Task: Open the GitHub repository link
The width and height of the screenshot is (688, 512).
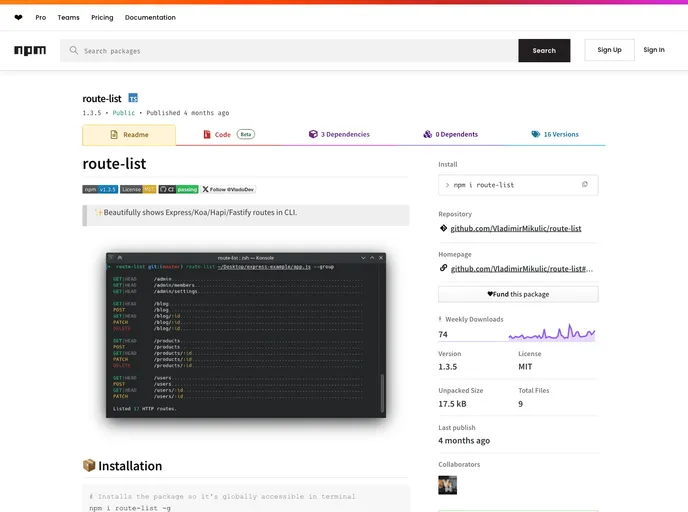Action: [x=516, y=228]
